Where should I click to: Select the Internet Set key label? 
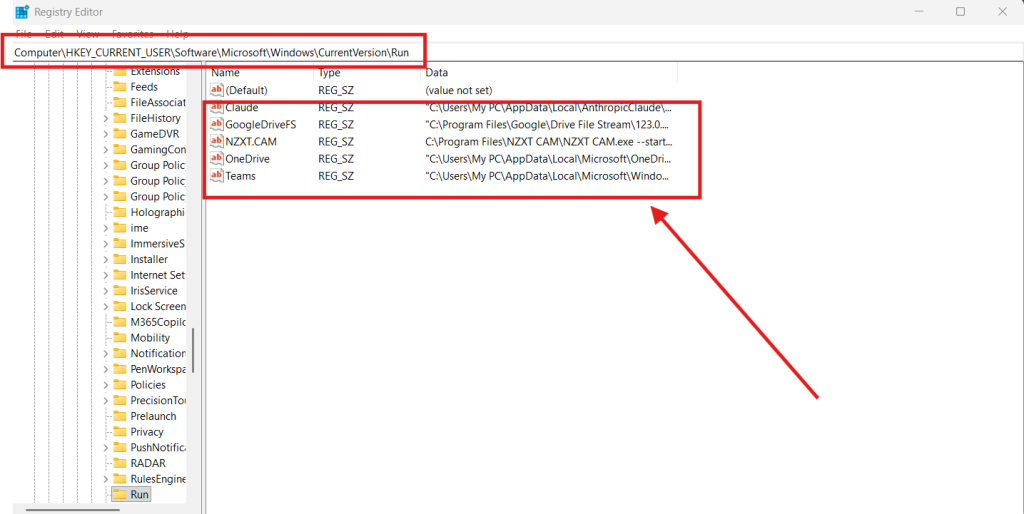158,275
